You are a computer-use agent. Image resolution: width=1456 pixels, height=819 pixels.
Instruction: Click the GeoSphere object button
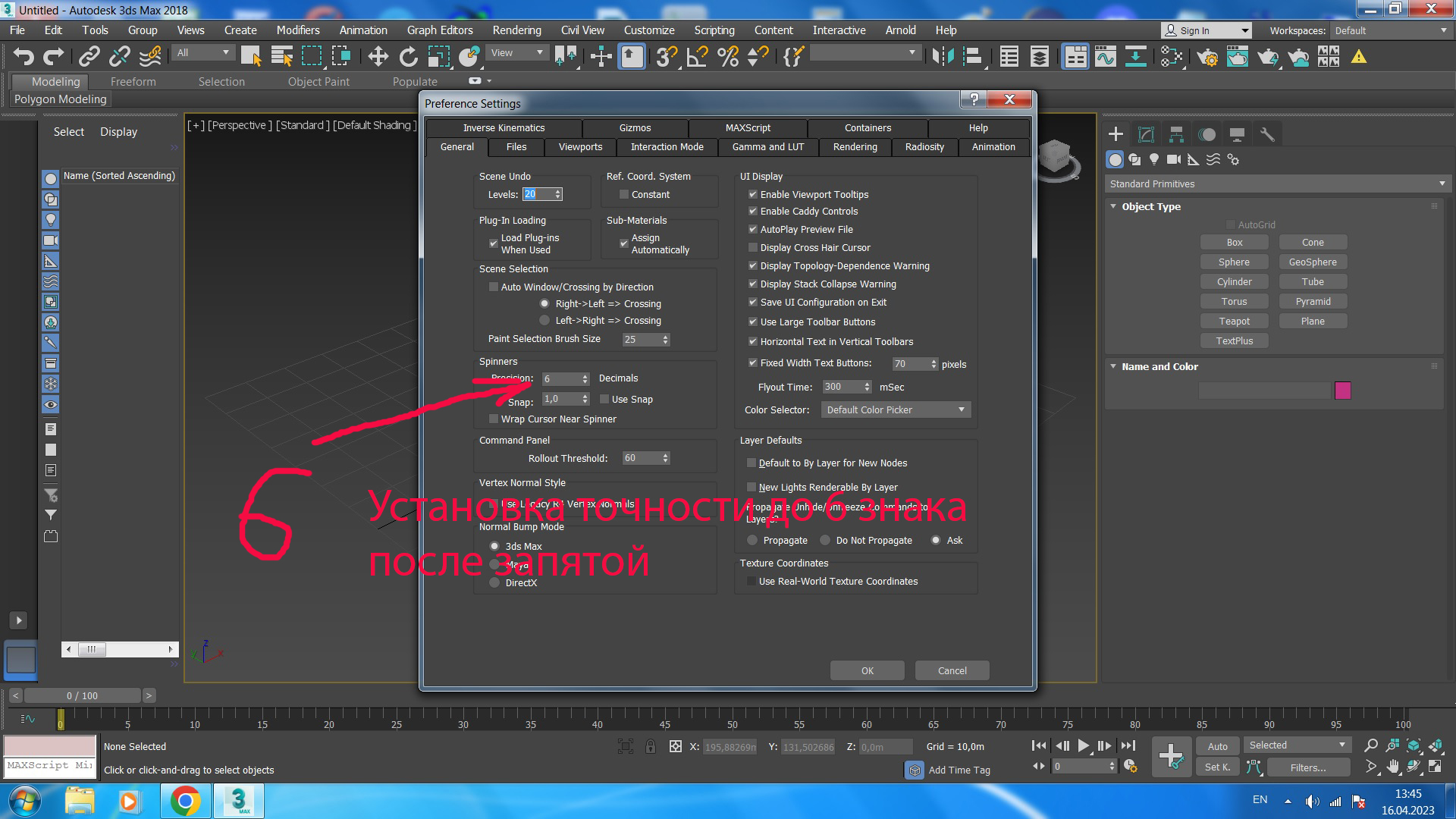pos(1313,262)
